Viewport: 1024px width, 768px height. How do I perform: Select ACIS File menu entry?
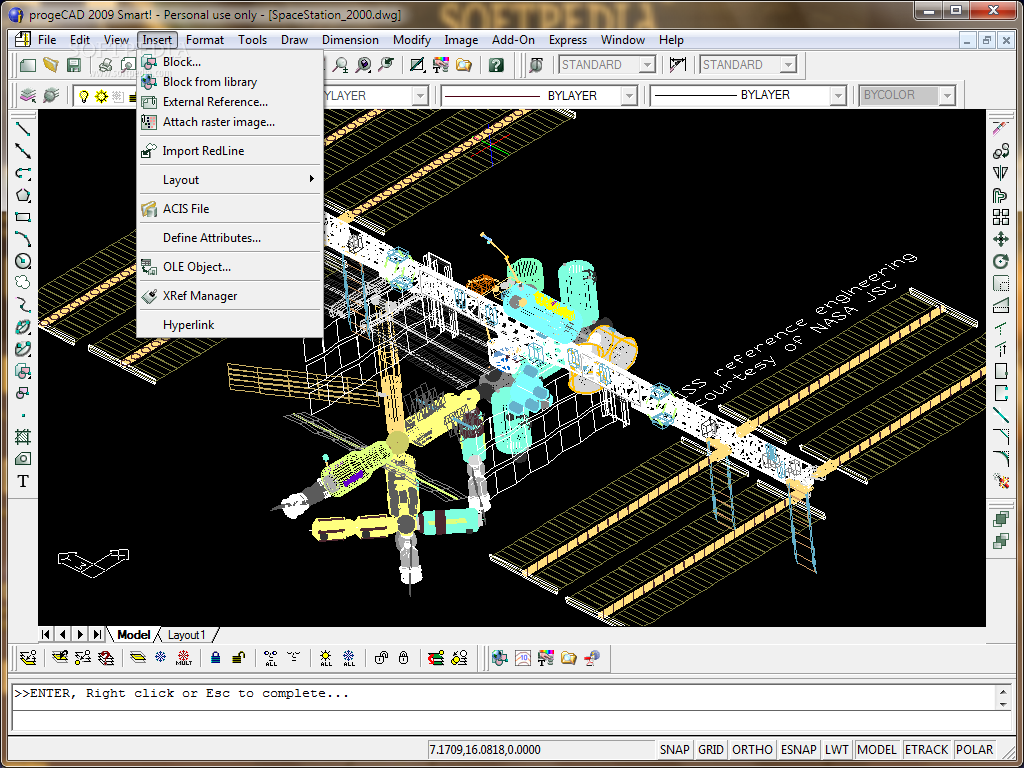(x=230, y=209)
